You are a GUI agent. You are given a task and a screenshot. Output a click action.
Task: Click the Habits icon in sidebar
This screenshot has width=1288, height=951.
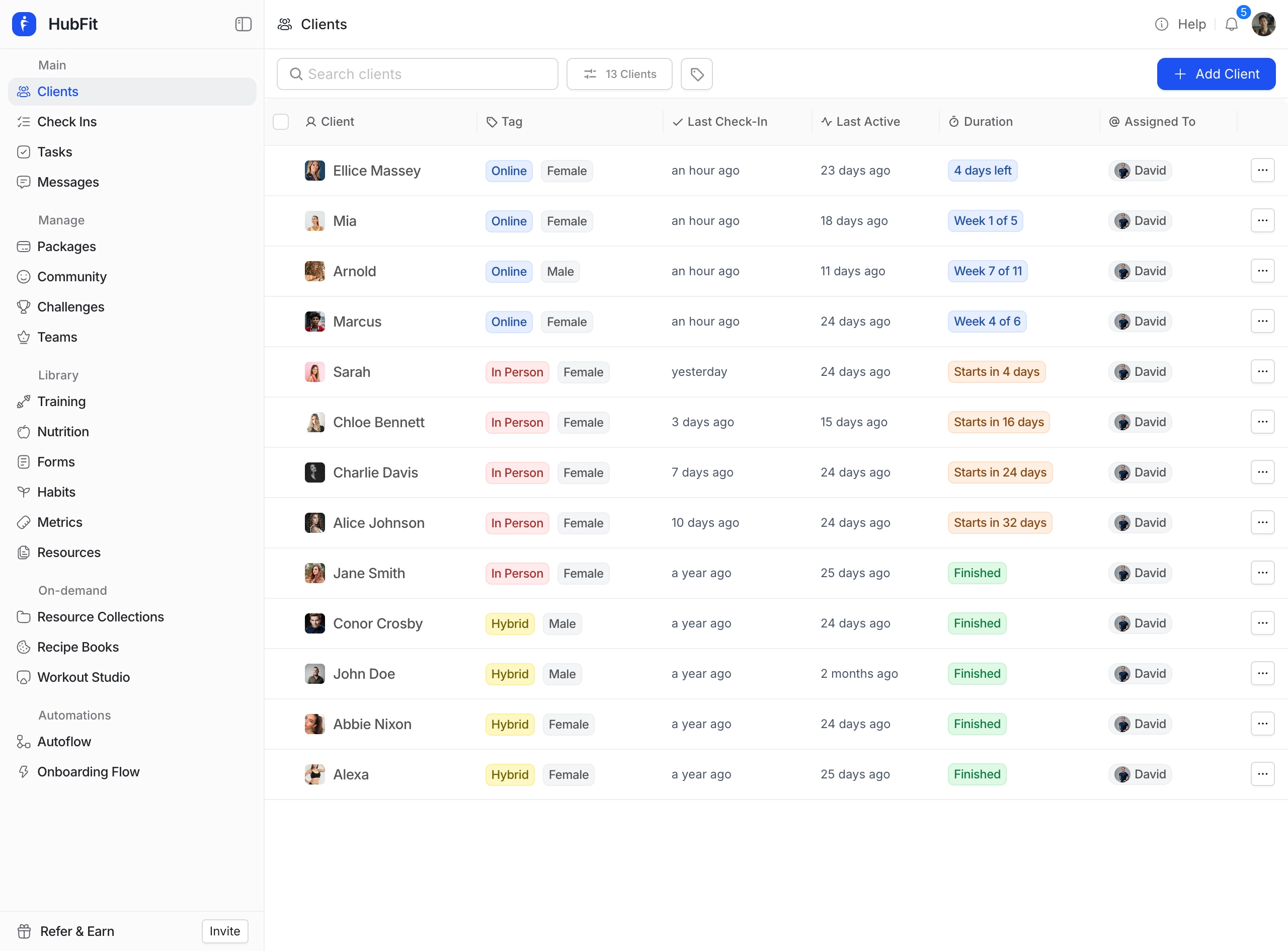point(24,492)
